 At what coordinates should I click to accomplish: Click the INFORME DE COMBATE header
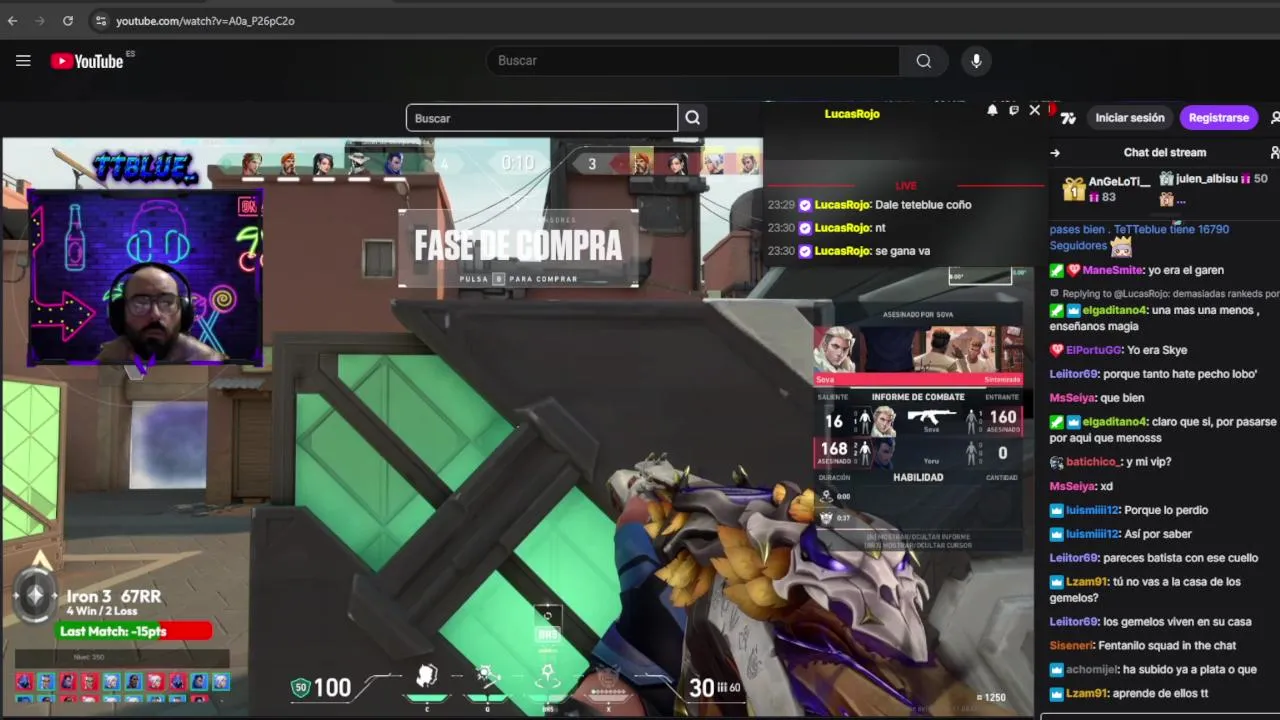coord(918,397)
